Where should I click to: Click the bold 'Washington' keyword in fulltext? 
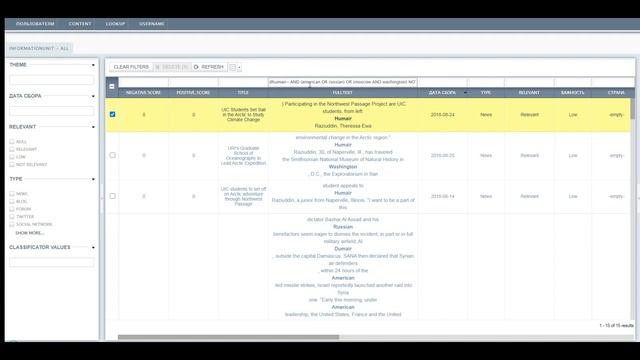pos(343,167)
